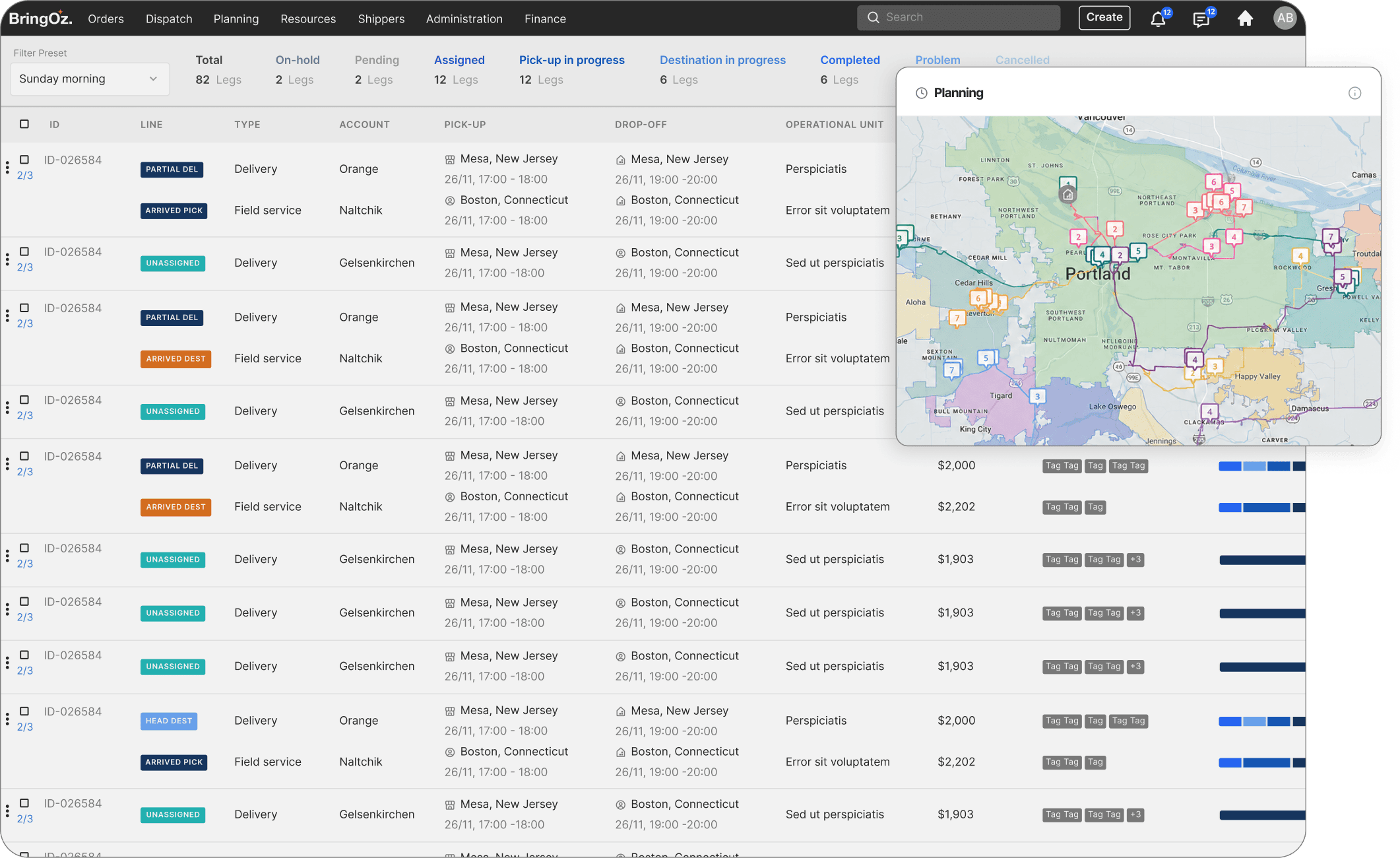Open row menu dots for first order

[7, 168]
